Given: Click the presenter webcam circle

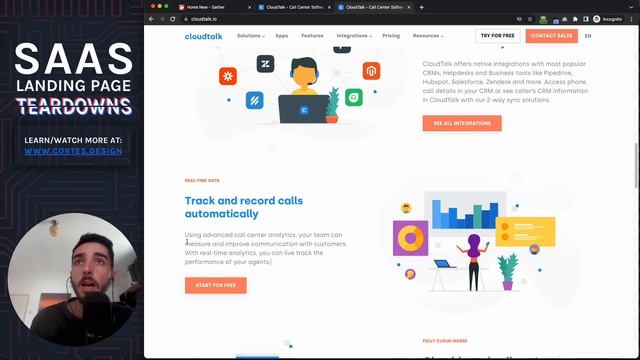Looking at the screenshot, I should 74,280.
